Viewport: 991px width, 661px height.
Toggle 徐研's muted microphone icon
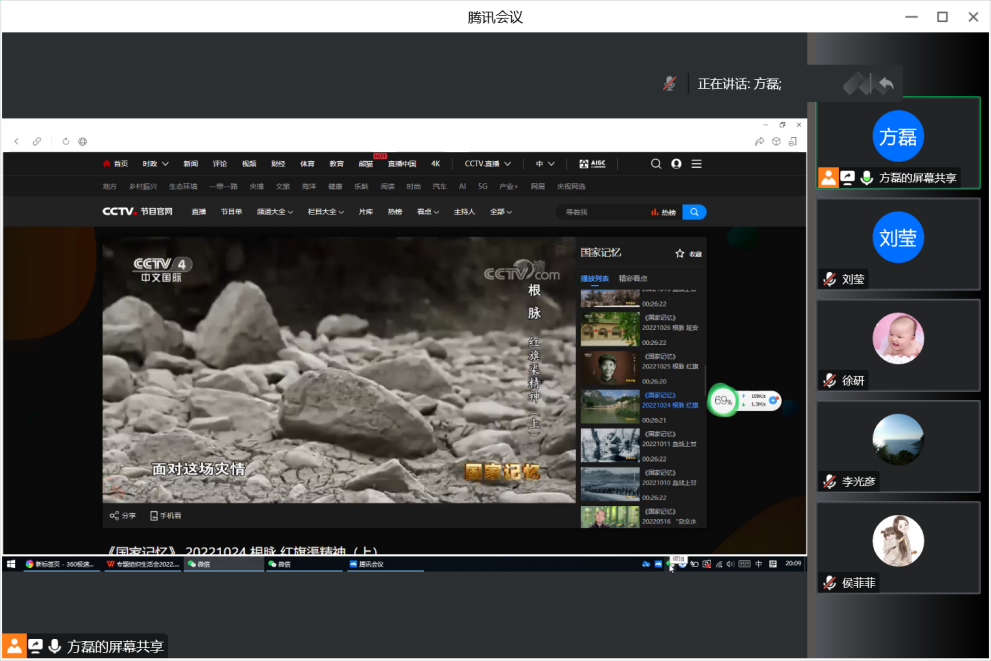coord(830,380)
